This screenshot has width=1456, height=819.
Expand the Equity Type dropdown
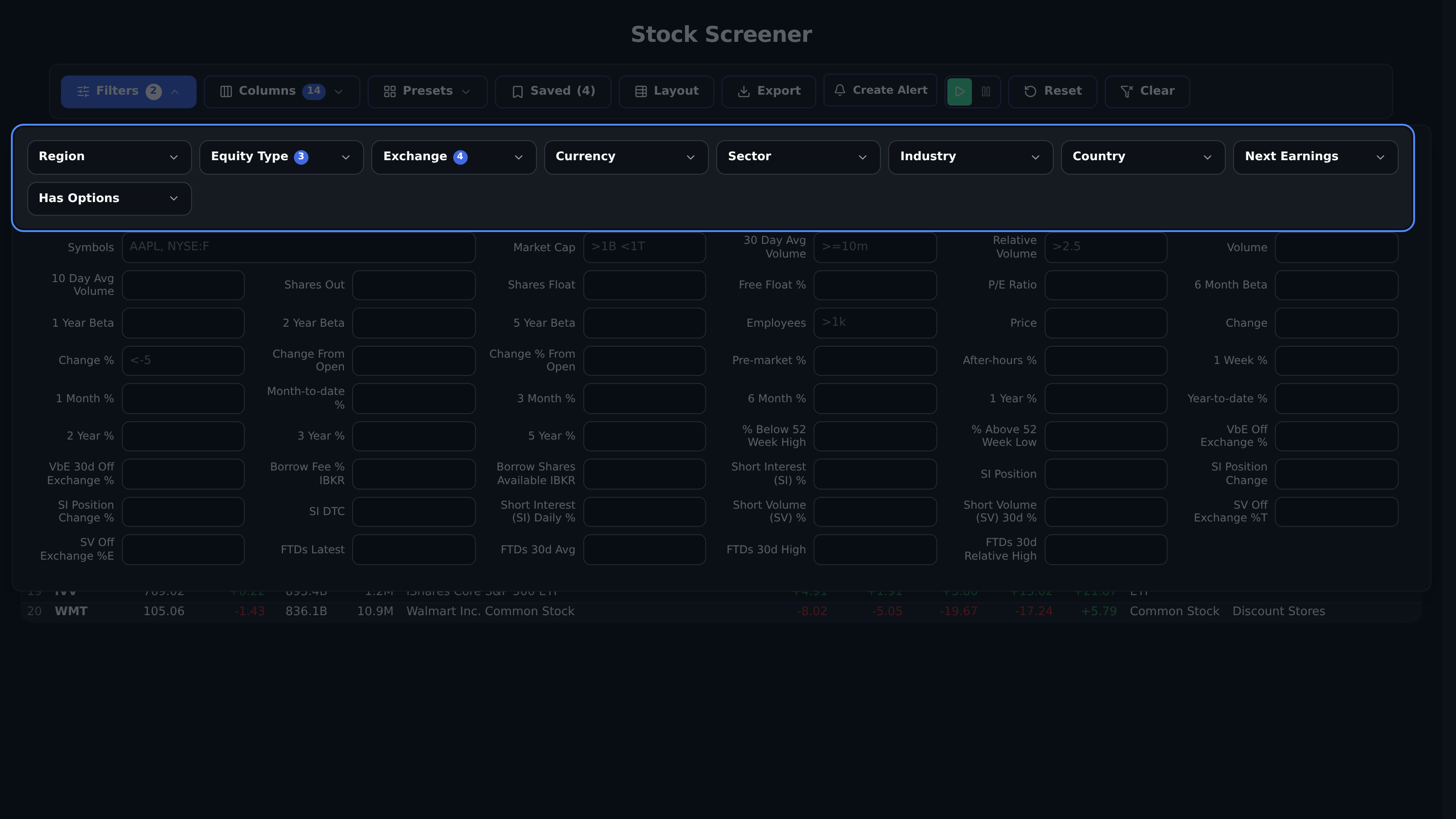tap(282, 157)
